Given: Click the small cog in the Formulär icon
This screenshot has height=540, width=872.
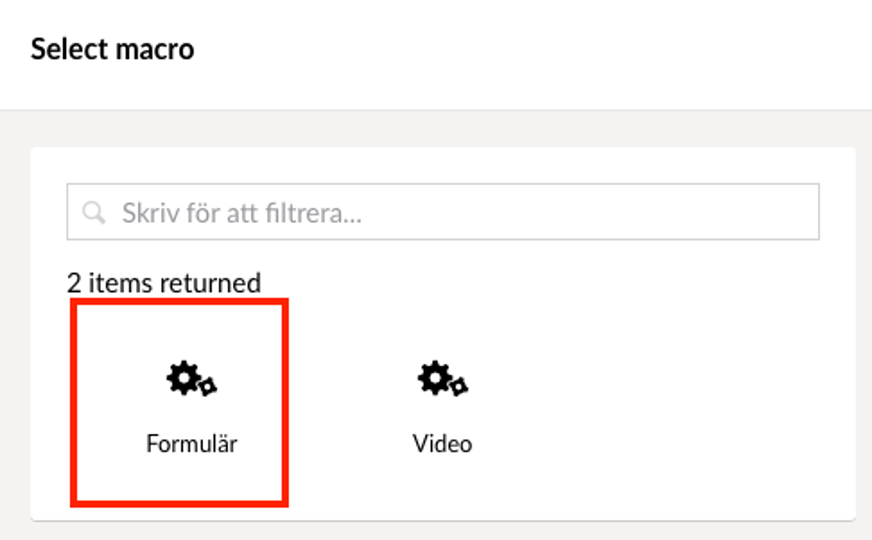Looking at the screenshot, I should pyautogui.click(x=208, y=387).
